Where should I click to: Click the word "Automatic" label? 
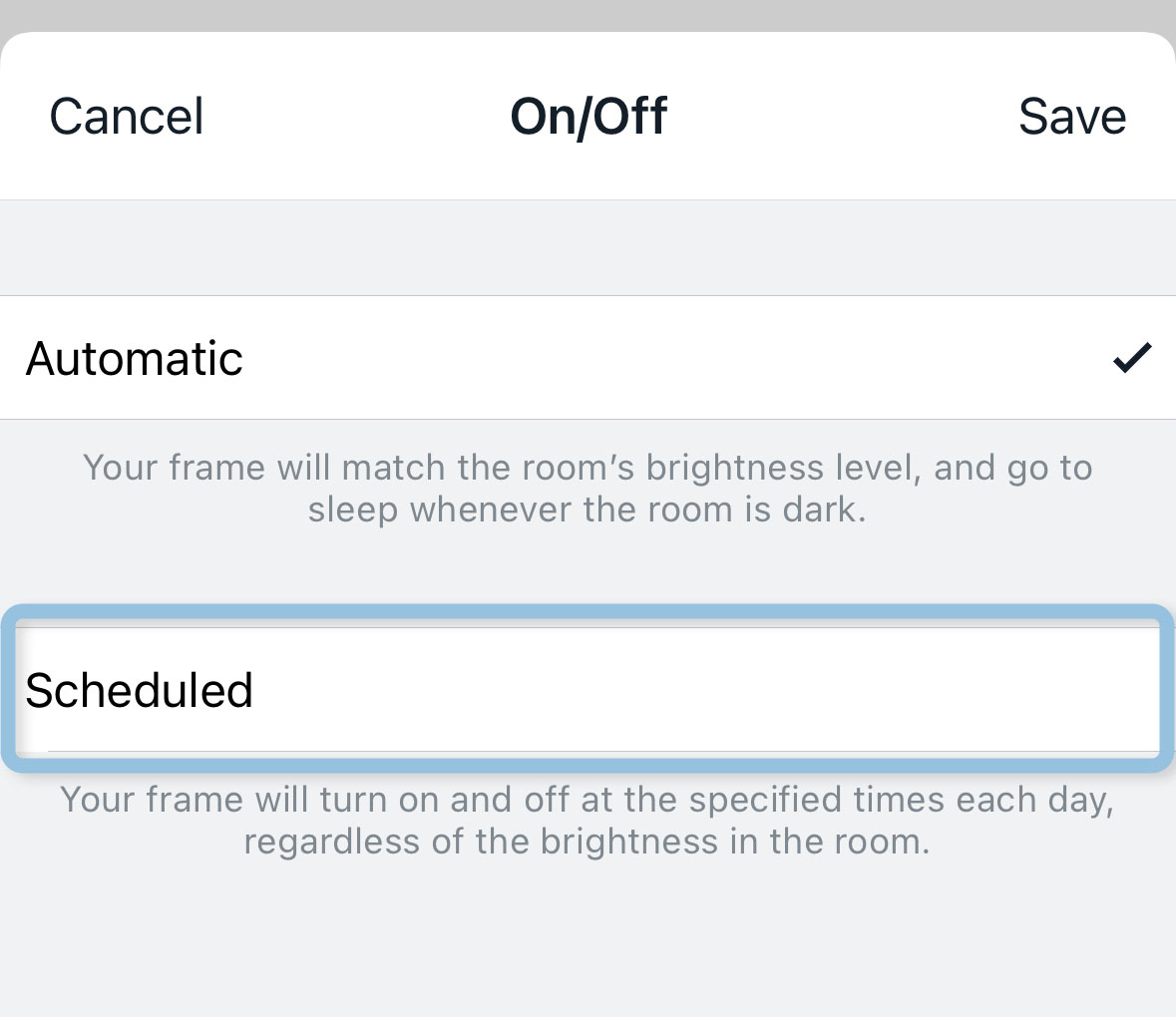pyautogui.click(x=135, y=358)
